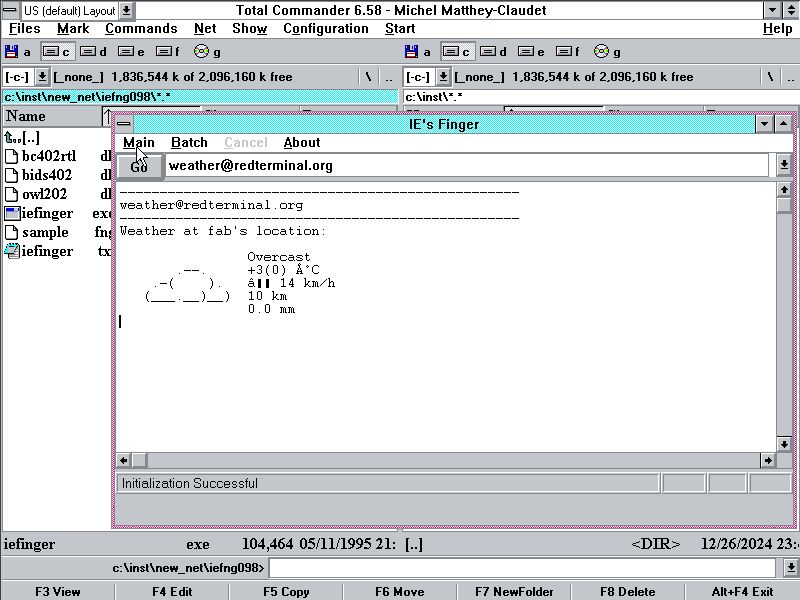
Task: Select the iefinger exe file icon
Action: coord(12,213)
